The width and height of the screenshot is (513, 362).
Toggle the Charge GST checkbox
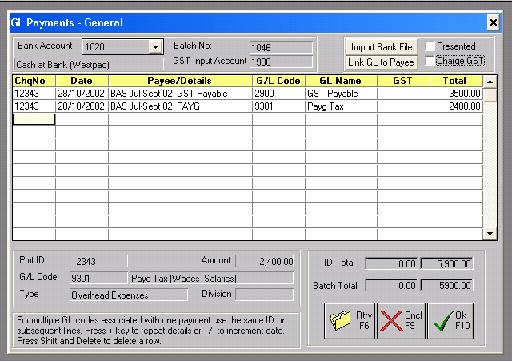(x=430, y=61)
